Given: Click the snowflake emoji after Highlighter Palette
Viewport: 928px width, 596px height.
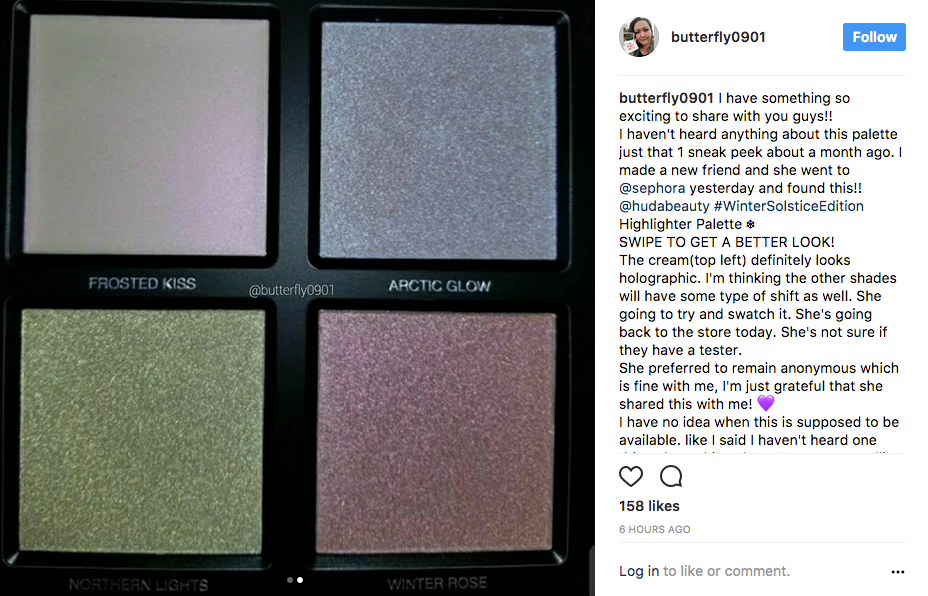Looking at the screenshot, I should coord(750,224).
